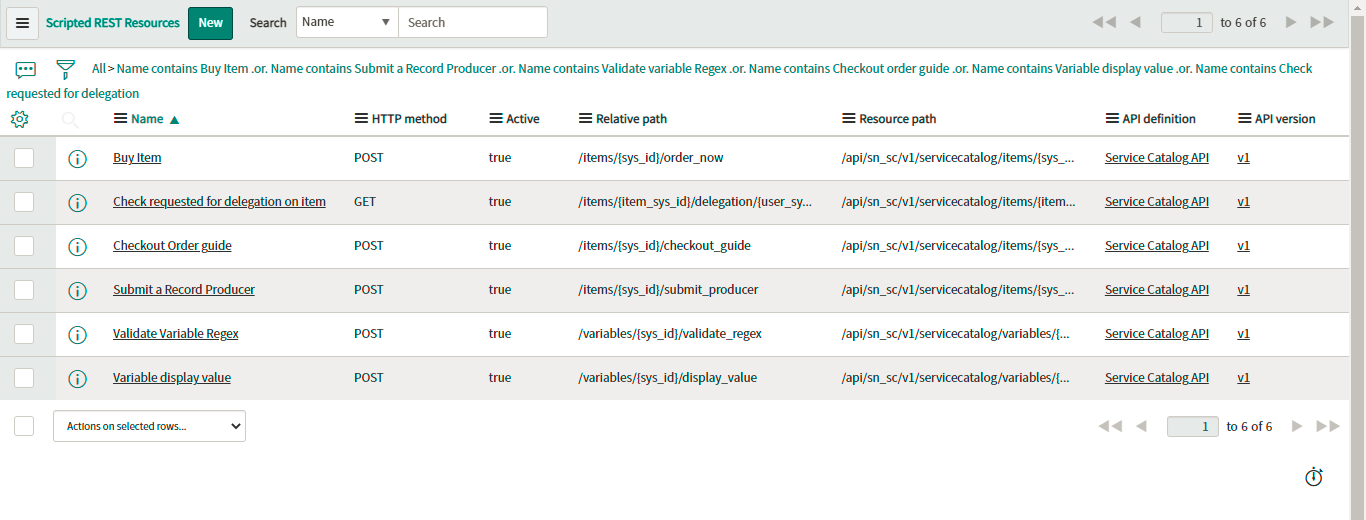Preview Validate Variable Regex info icon
This screenshot has width=1366, height=520.
77,334
